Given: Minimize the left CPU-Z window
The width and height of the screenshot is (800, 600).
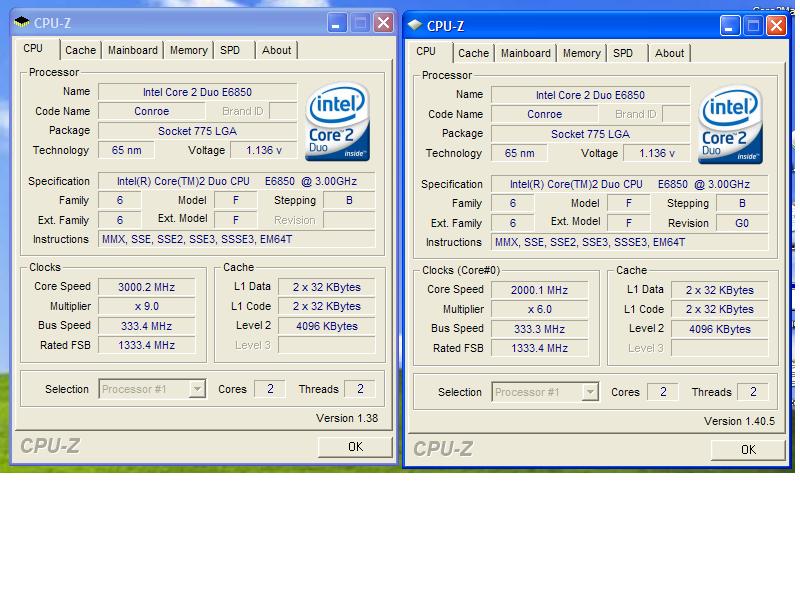Looking at the screenshot, I should point(337,23).
